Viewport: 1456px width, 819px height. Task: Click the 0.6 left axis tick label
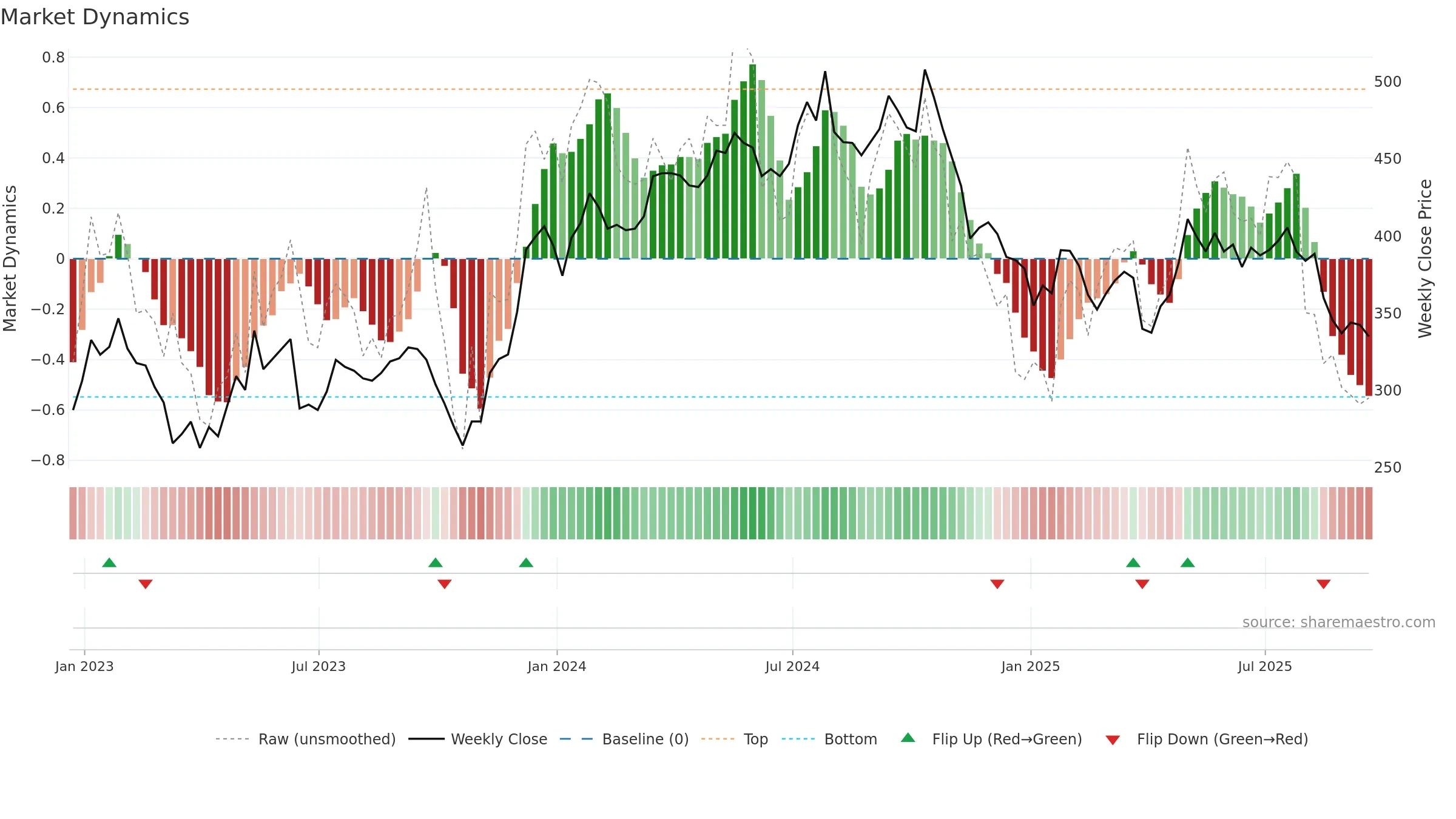coord(53,108)
